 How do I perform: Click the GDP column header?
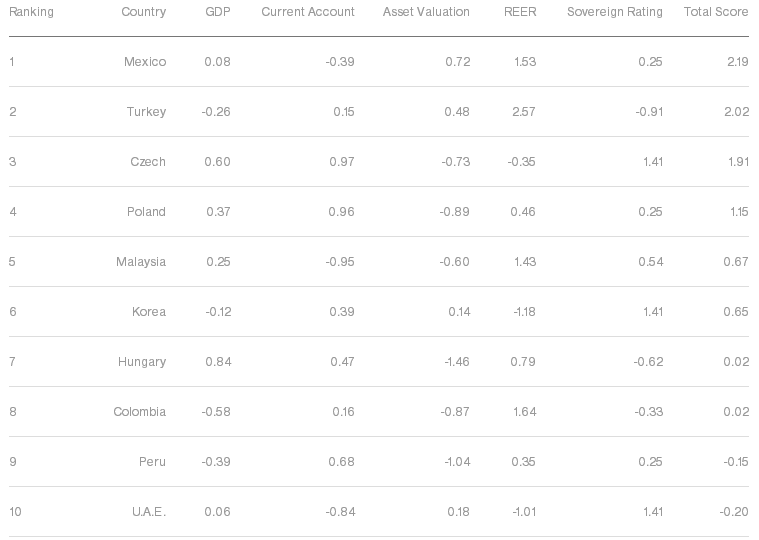[218, 12]
